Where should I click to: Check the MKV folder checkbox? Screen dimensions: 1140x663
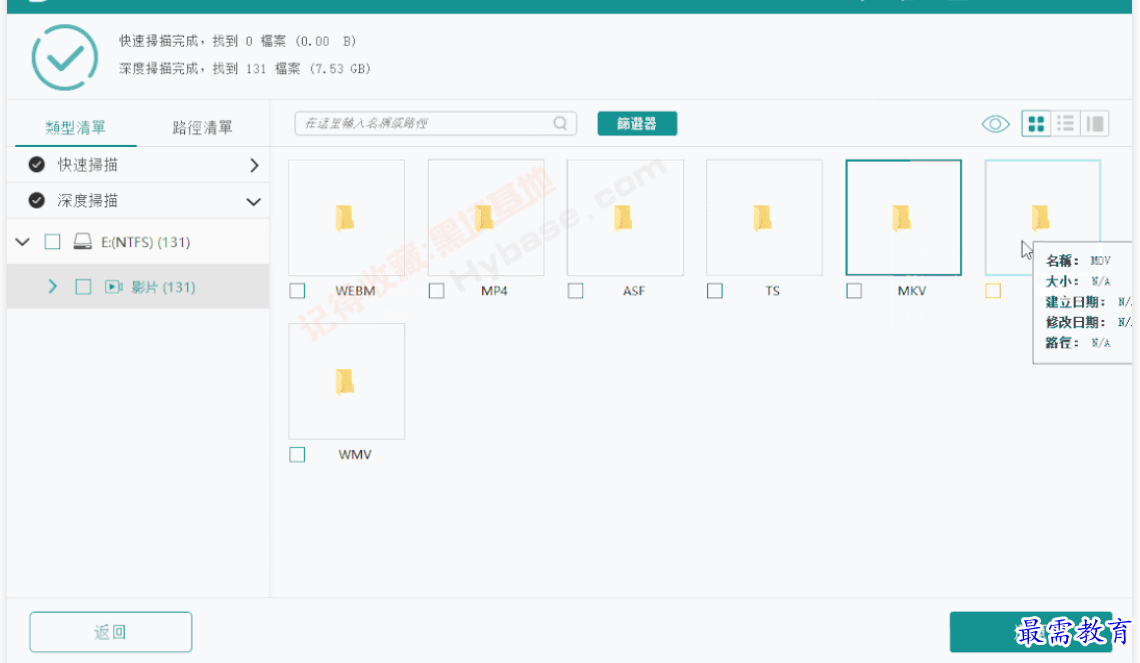(x=854, y=291)
